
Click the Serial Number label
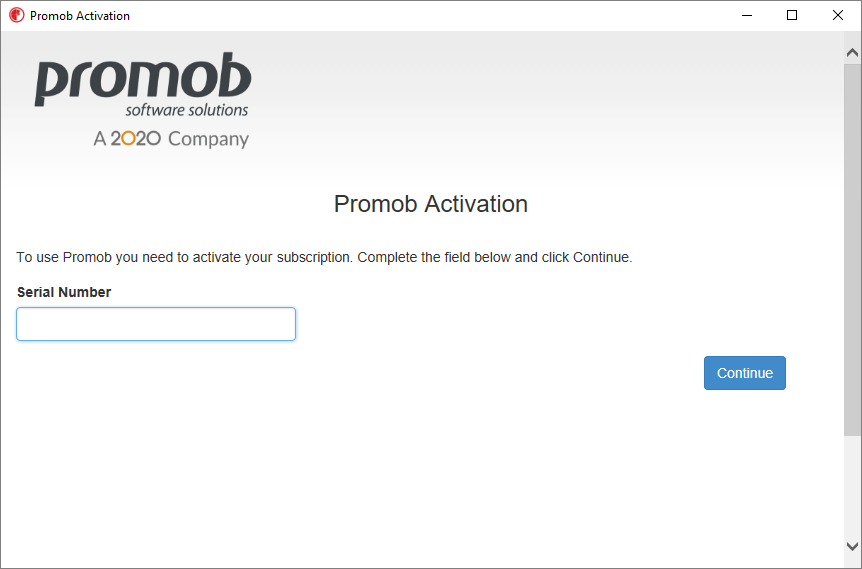coord(64,292)
